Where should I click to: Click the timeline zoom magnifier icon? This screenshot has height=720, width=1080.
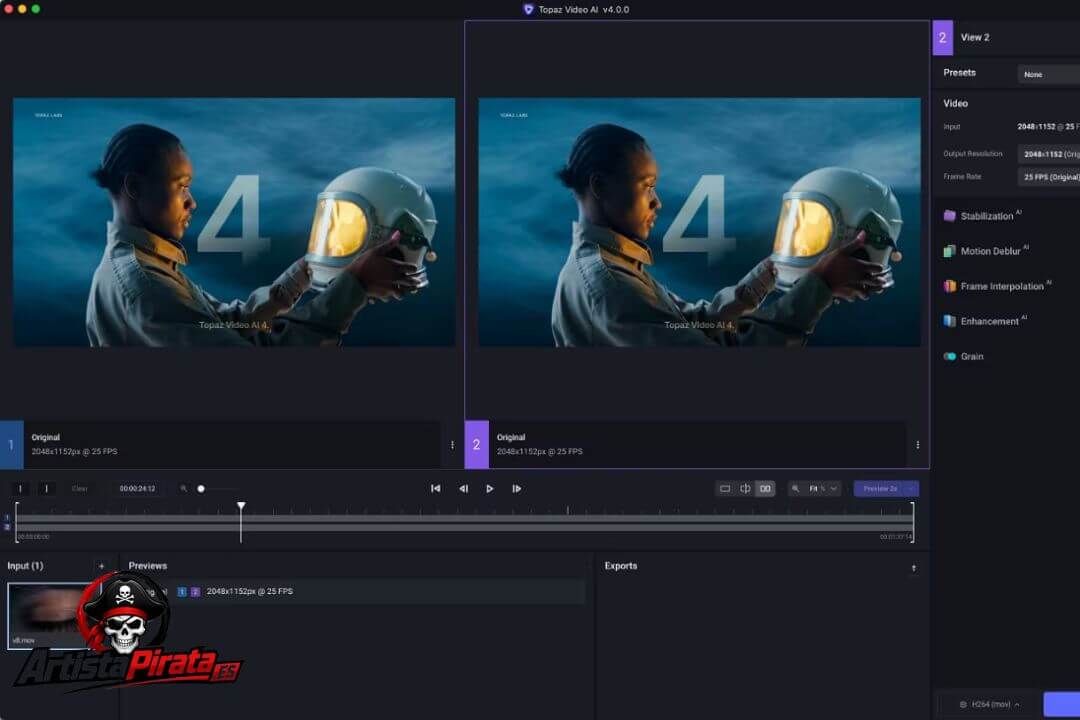[x=183, y=488]
